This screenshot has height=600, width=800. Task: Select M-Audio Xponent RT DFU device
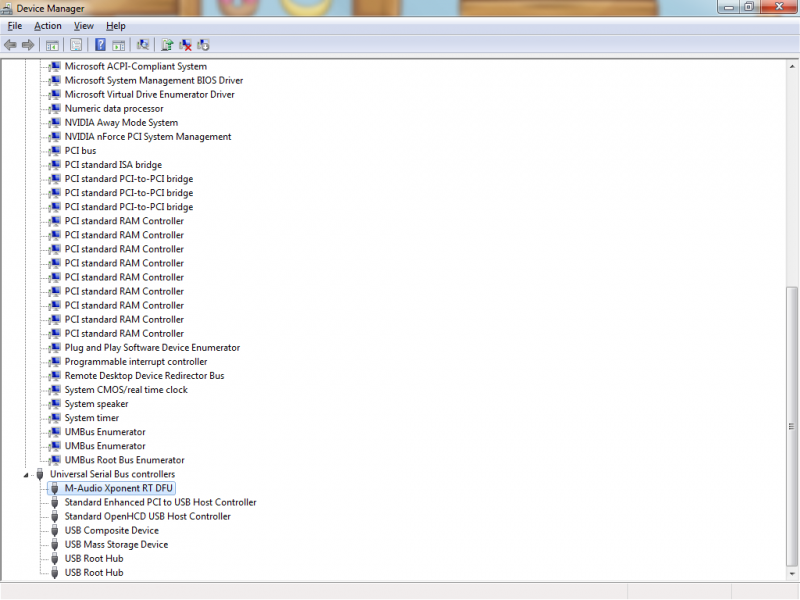click(x=118, y=488)
